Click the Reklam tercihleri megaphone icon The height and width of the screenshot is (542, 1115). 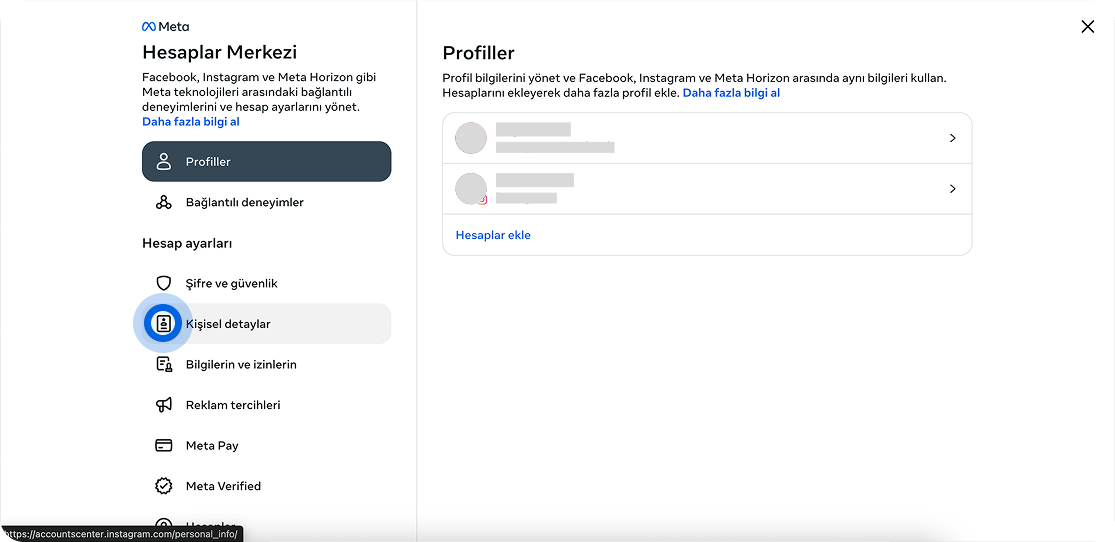tap(164, 405)
